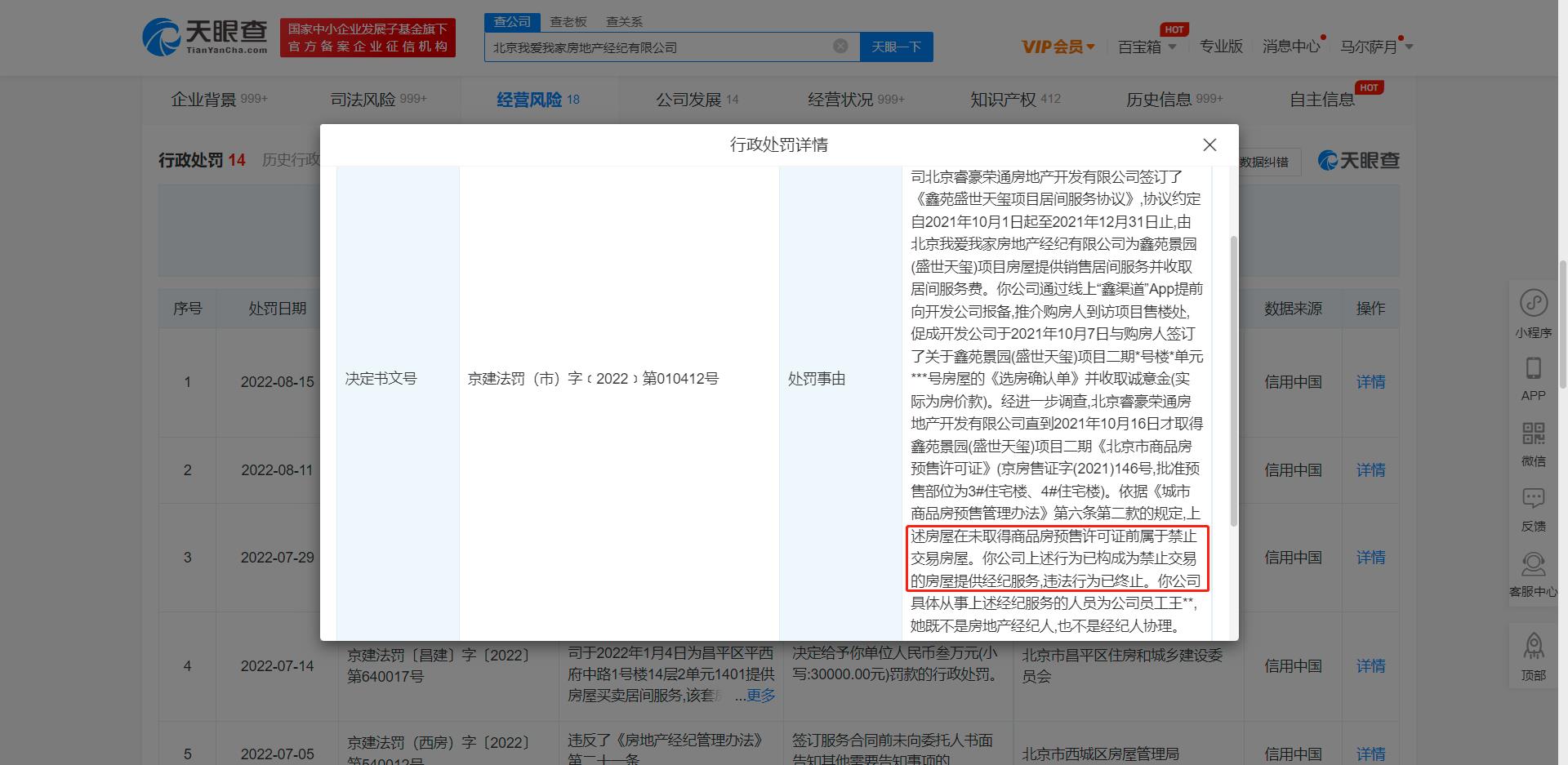Expand the 马尔萨月 user menu
This screenshot has height=765, width=1568.
pos(1376,47)
